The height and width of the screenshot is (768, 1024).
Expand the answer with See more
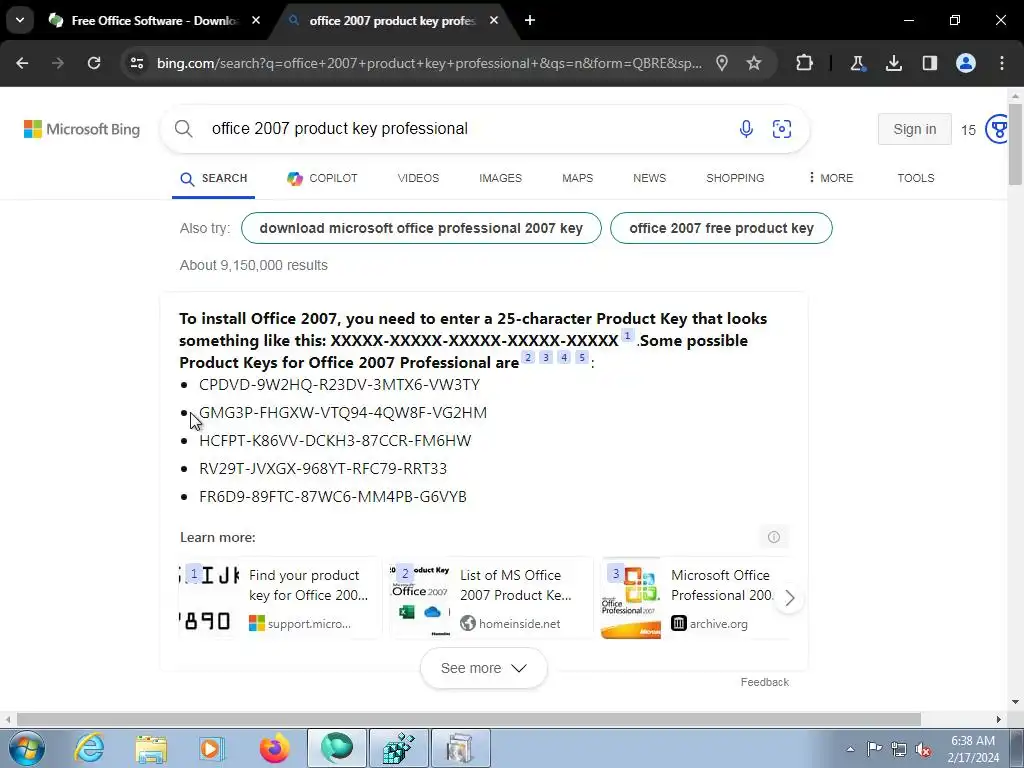[483, 668]
